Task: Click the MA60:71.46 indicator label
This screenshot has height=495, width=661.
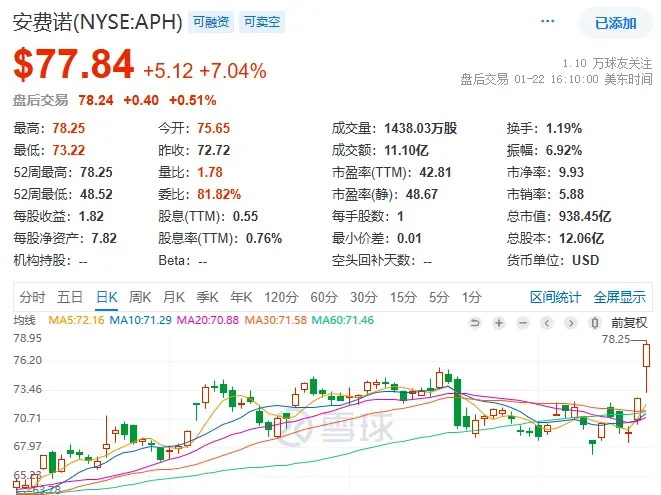Action: pyautogui.click(x=343, y=320)
